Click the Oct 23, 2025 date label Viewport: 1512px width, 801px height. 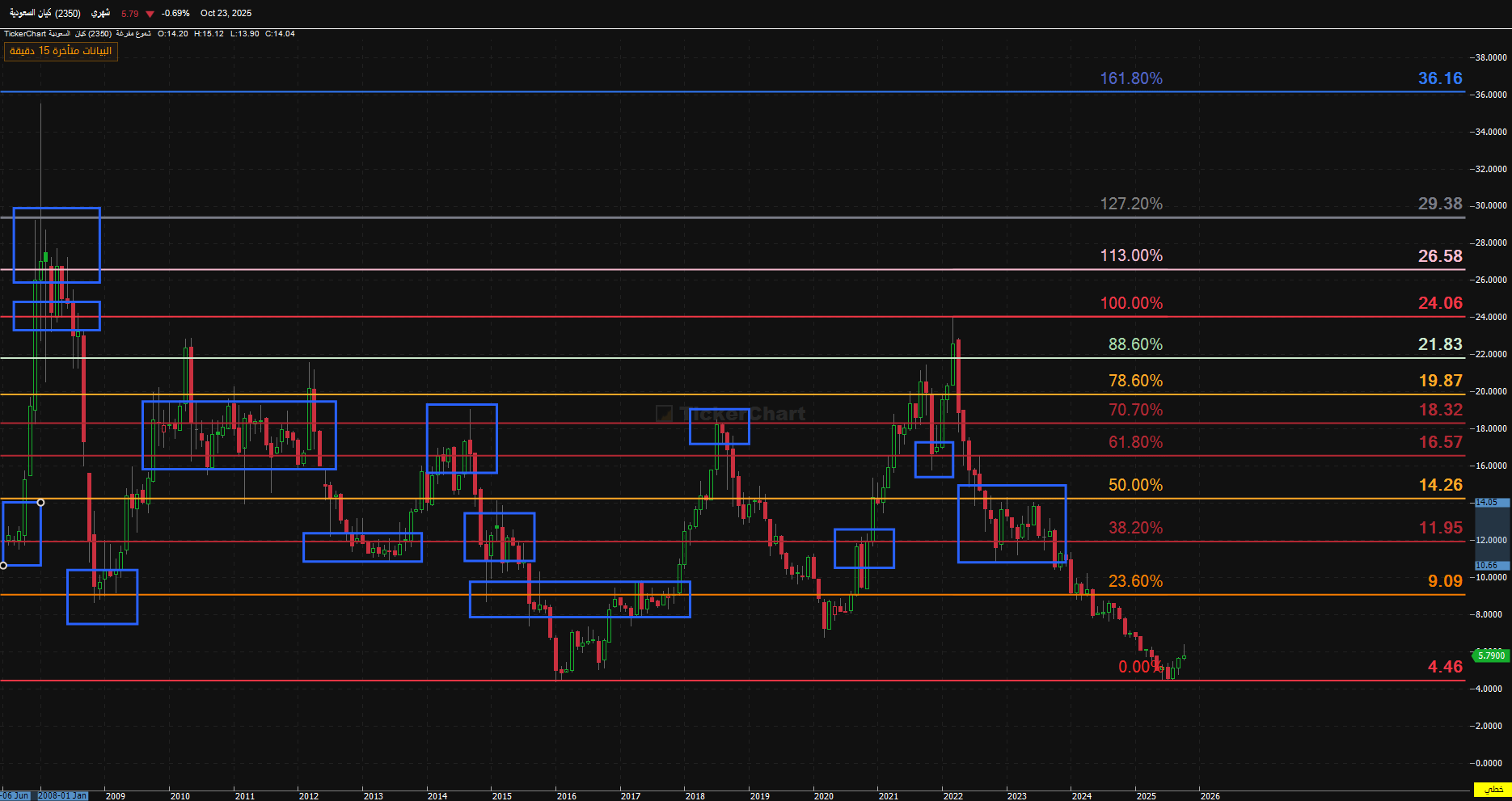coord(226,14)
